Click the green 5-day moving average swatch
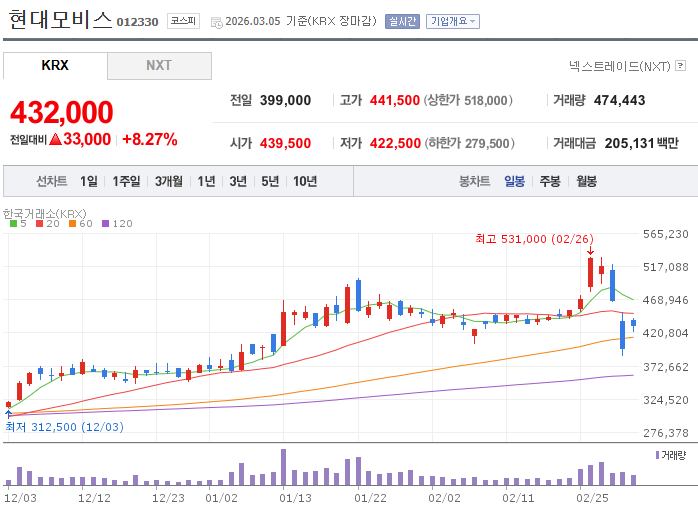The image size is (698, 507). point(13,223)
